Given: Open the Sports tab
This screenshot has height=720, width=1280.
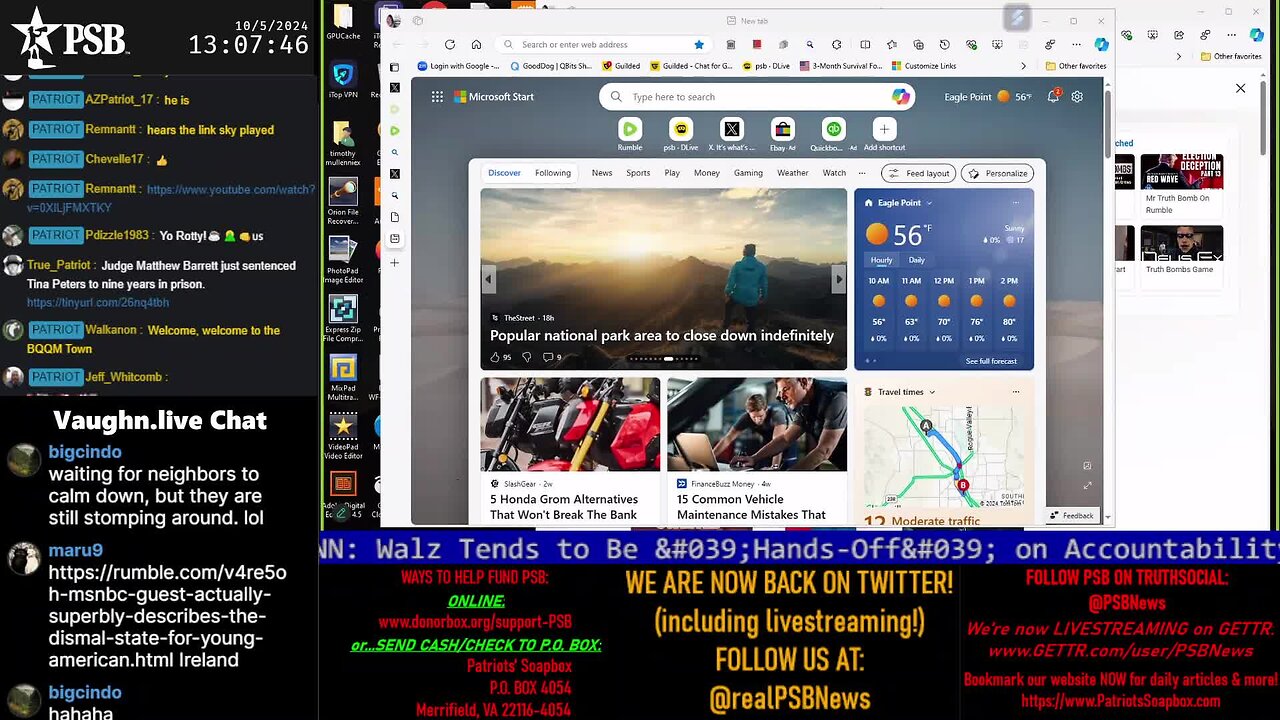Looking at the screenshot, I should [638, 173].
